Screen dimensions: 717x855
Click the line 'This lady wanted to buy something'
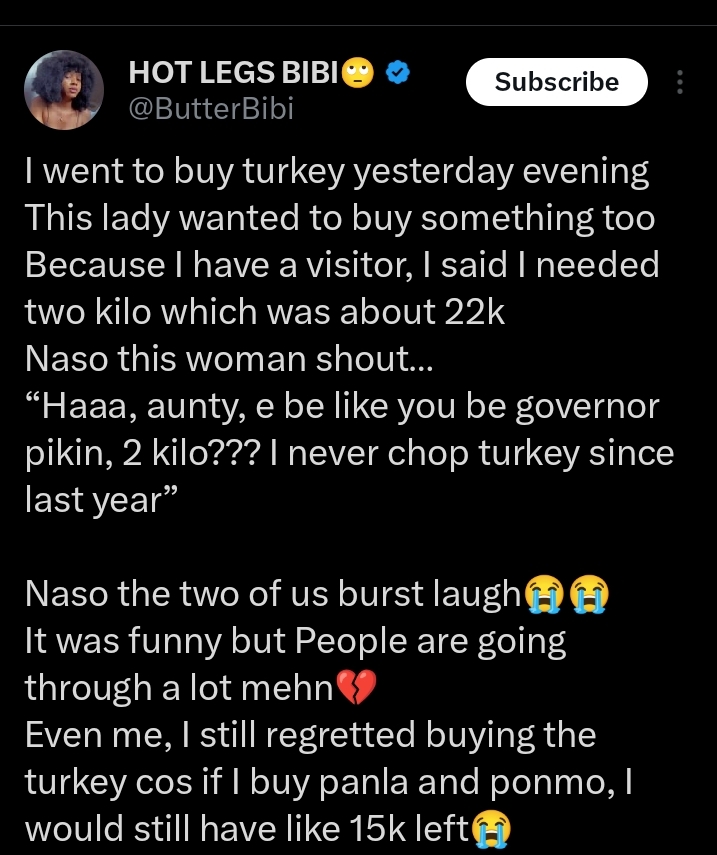340,219
